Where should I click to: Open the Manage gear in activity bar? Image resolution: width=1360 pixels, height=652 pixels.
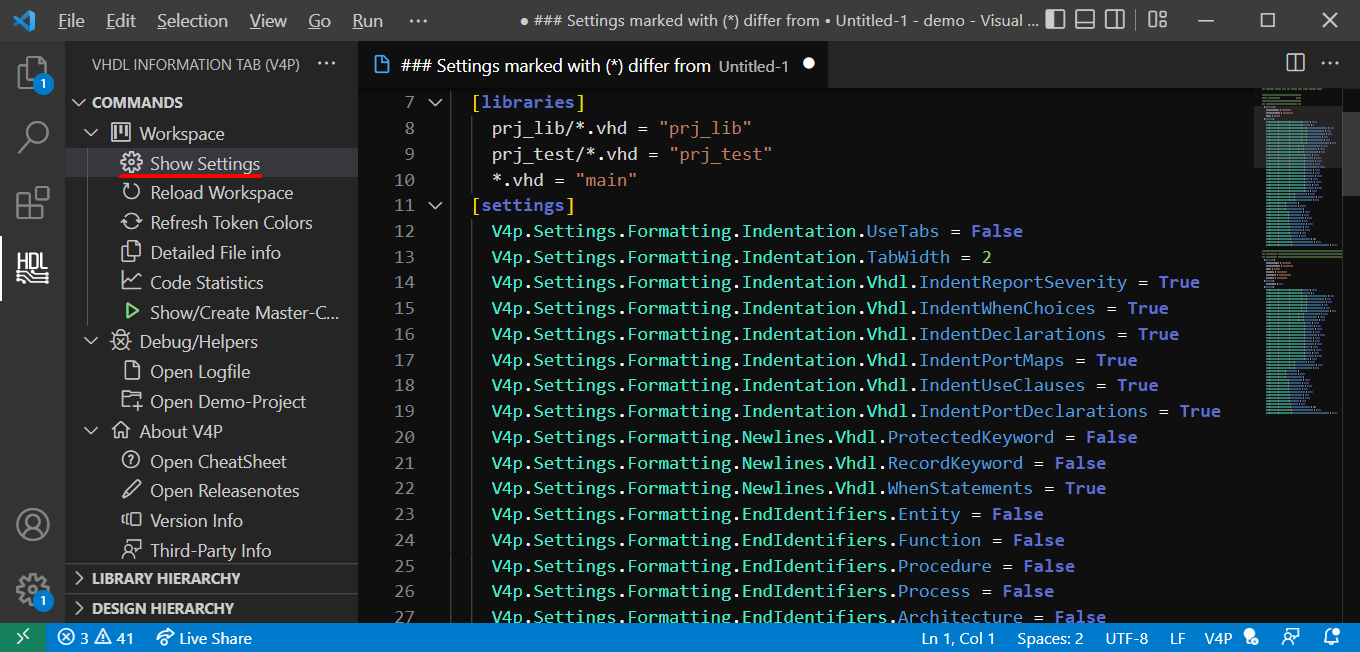pos(33,589)
